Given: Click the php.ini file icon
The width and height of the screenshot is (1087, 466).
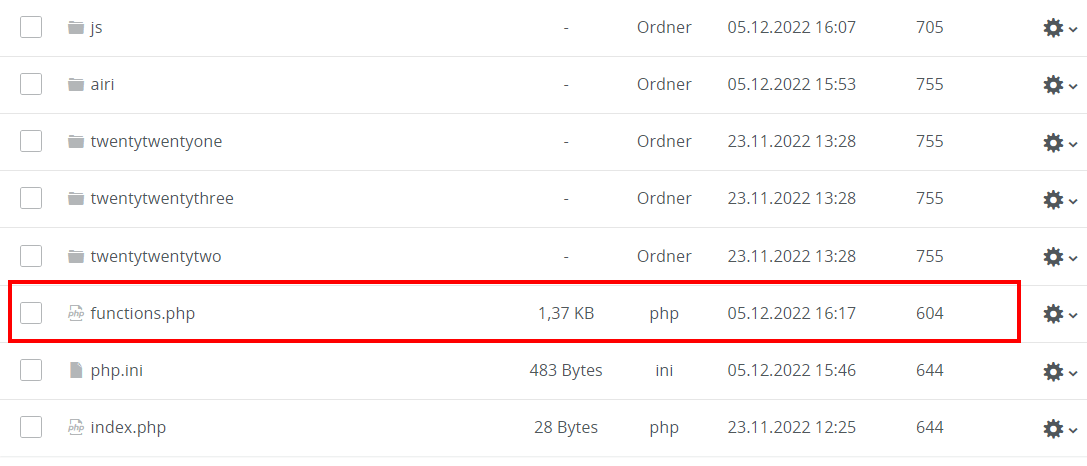Looking at the screenshot, I should [75, 371].
